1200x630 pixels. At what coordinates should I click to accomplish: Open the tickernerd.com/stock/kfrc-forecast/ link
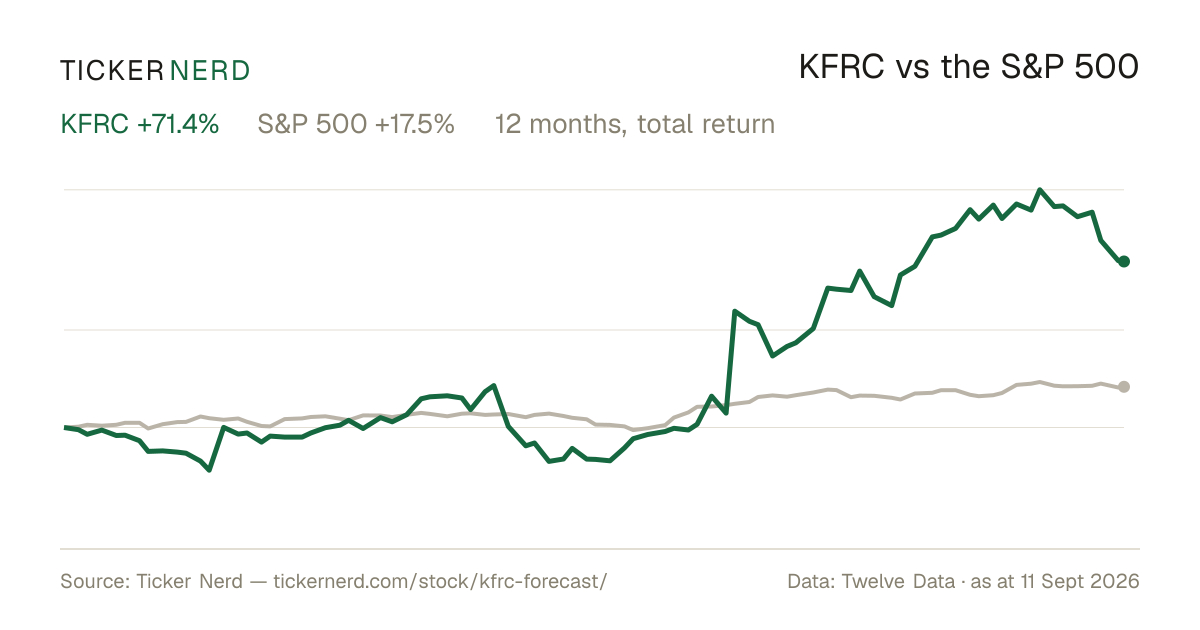[x=440, y=581]
